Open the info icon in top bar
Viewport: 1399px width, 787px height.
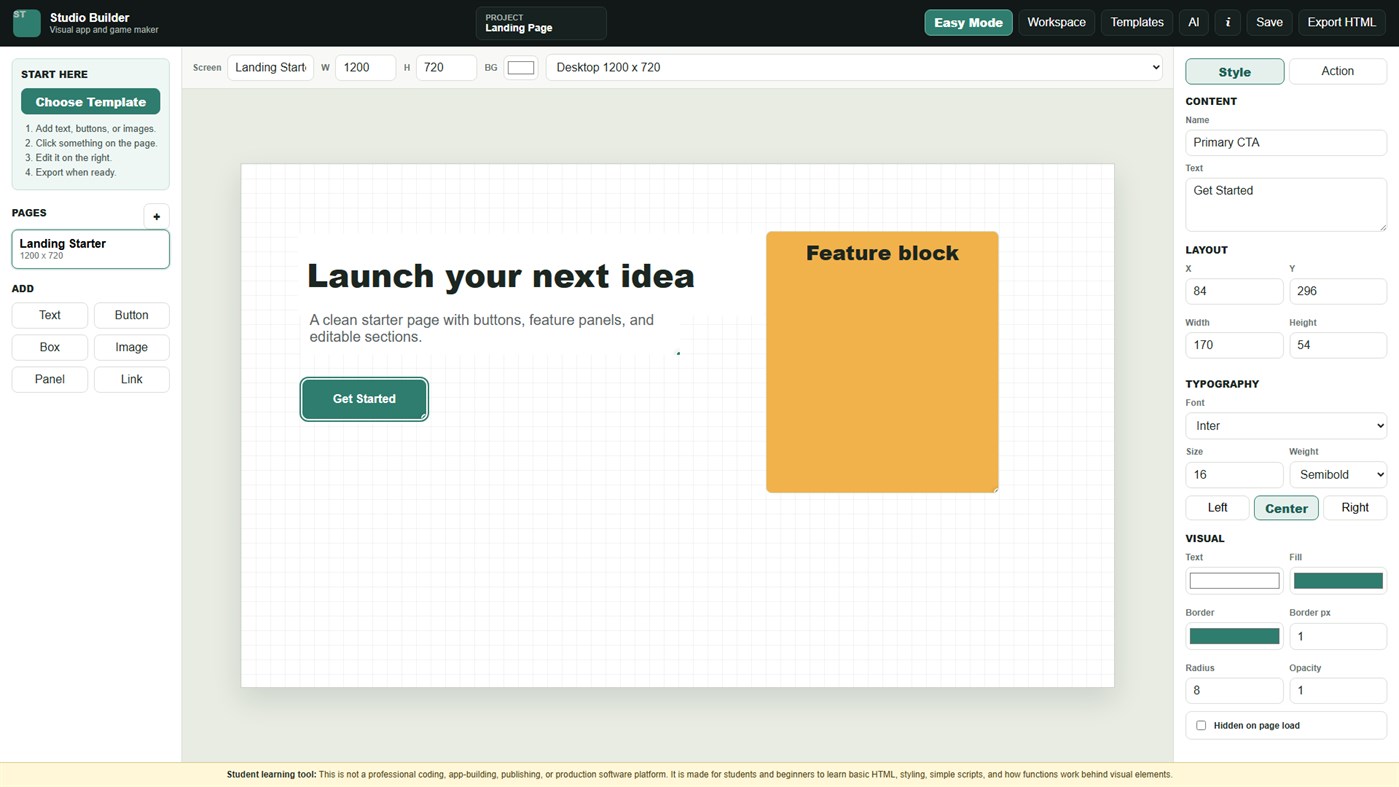point(1228,22)
